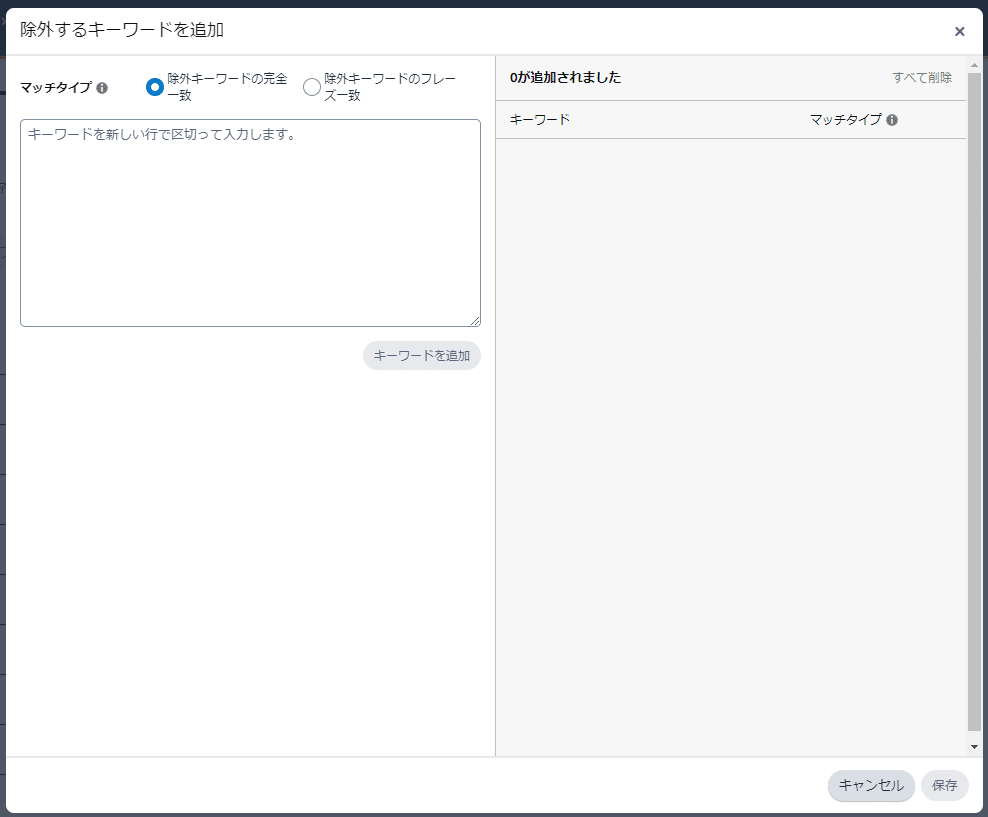988x817 pixels.
Task: Select 除外キーワードの完全一致 radio button
Action: click(154, 87)
